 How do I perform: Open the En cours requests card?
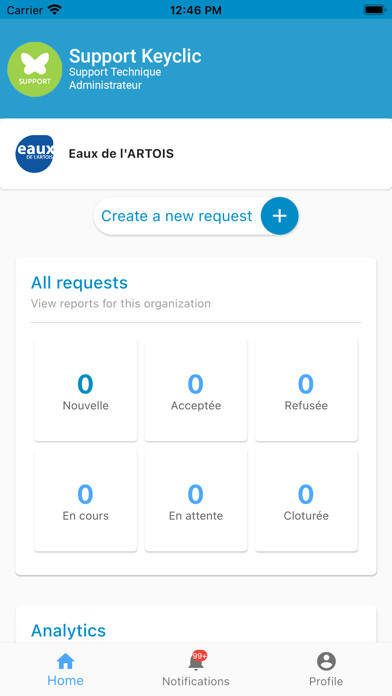[x=86, y=501]
